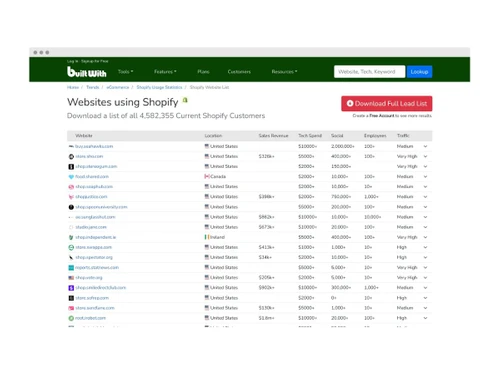Click the Sales Revenue column header
This screenshot has width=500, height=375.
[x=273, y=136]
